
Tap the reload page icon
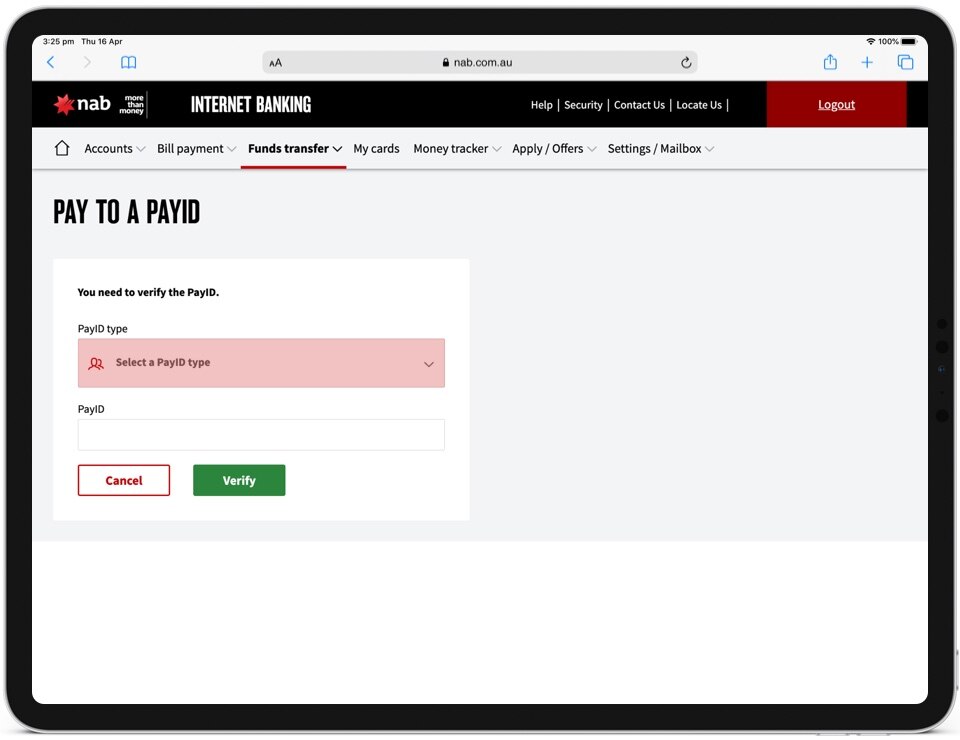[686, 62]
